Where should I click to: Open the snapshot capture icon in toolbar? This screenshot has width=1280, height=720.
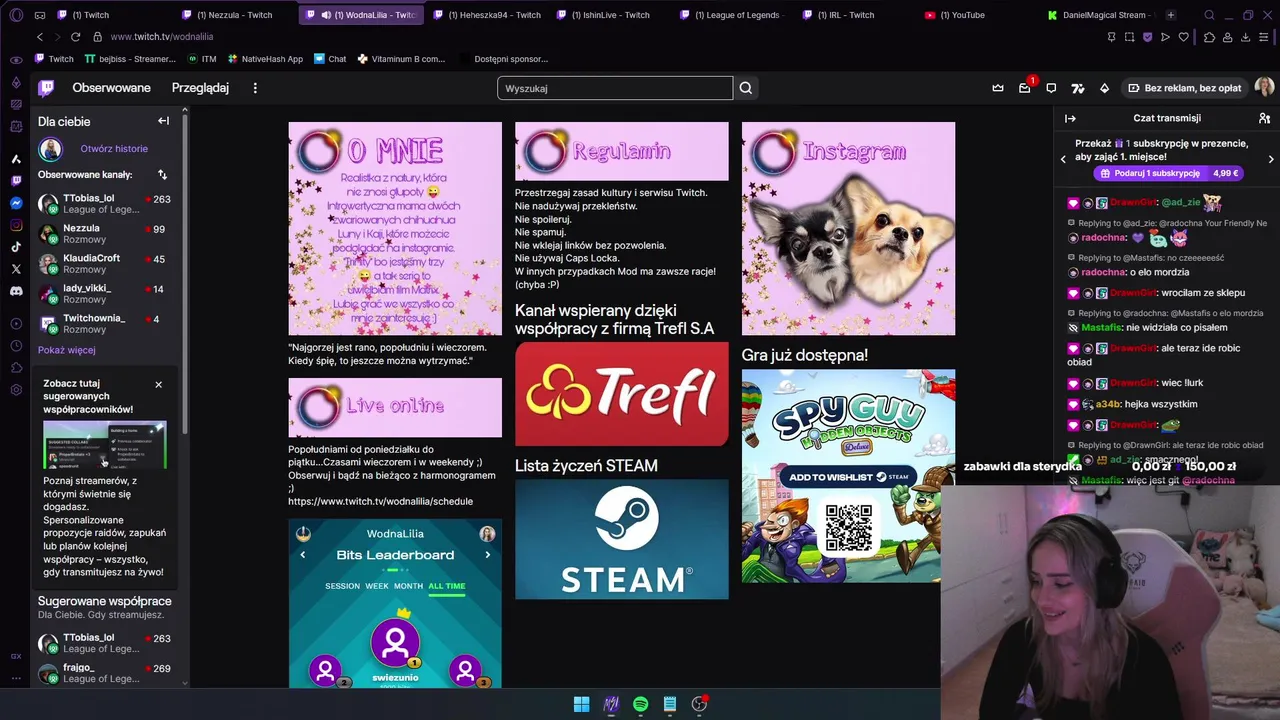coord(1129,37)
